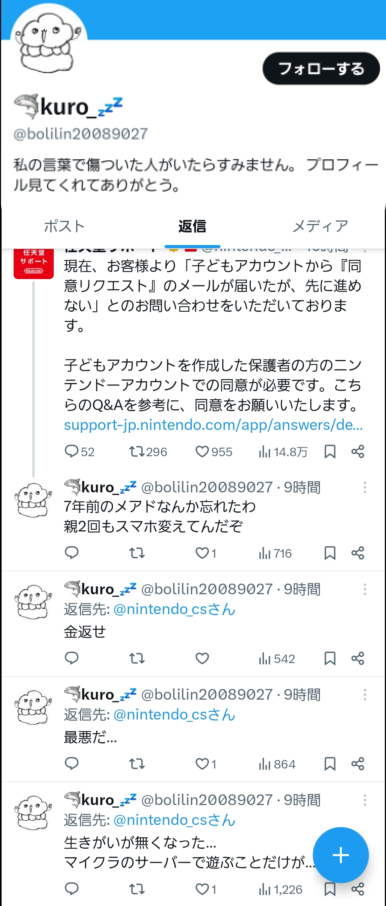
Task: View analytics of post with 864 views
Action: coord(277,764)
